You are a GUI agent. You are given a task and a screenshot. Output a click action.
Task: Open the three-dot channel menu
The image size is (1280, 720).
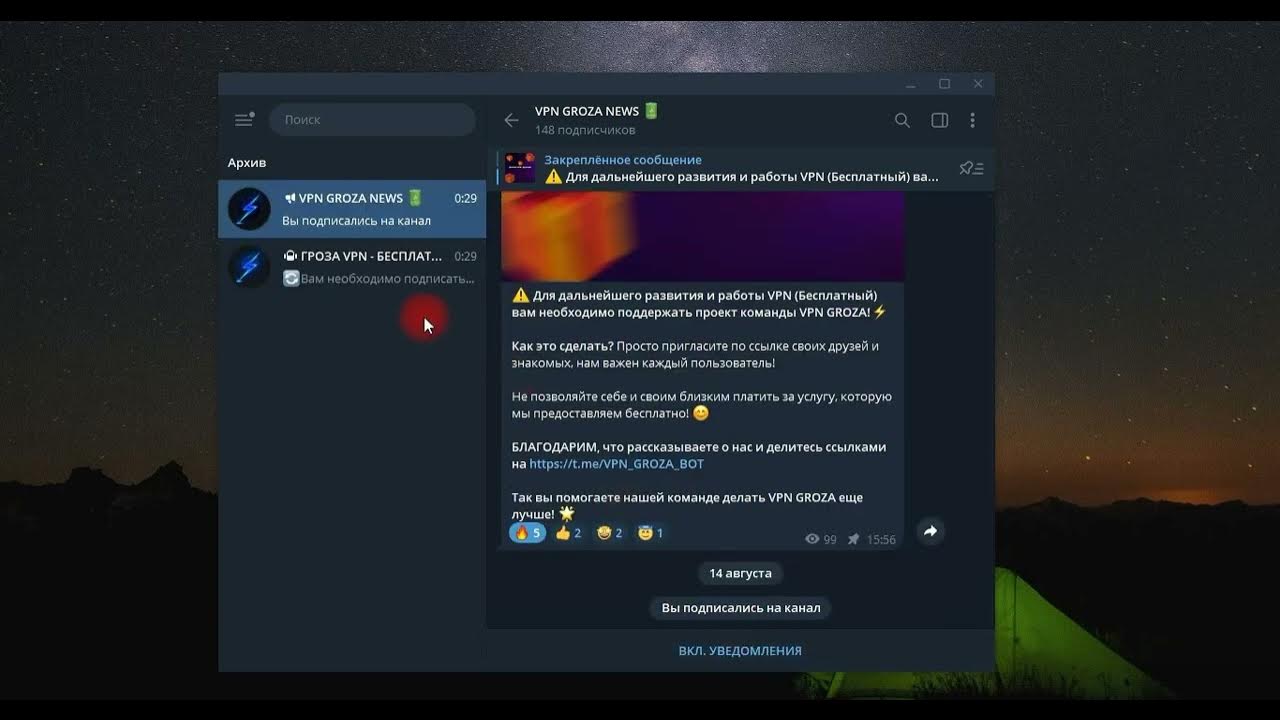(972, 120)
